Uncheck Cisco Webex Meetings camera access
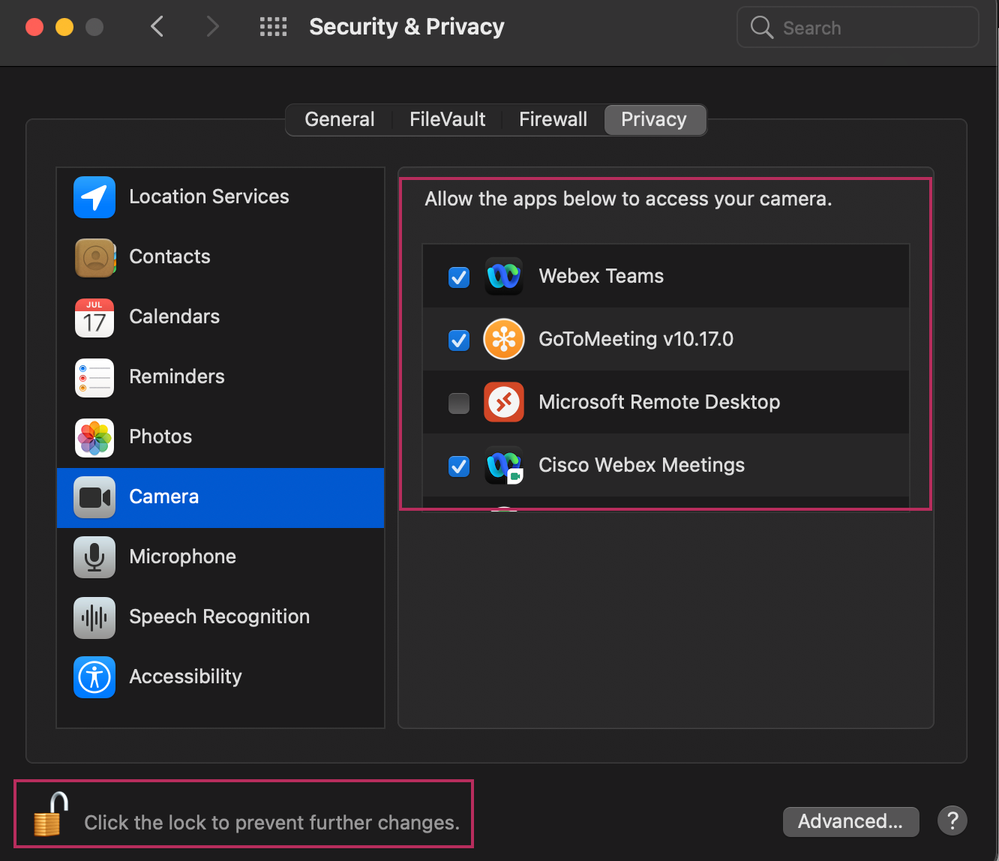Image resolution: width=999 pixels, height=861 pixels. click(459, 466)
